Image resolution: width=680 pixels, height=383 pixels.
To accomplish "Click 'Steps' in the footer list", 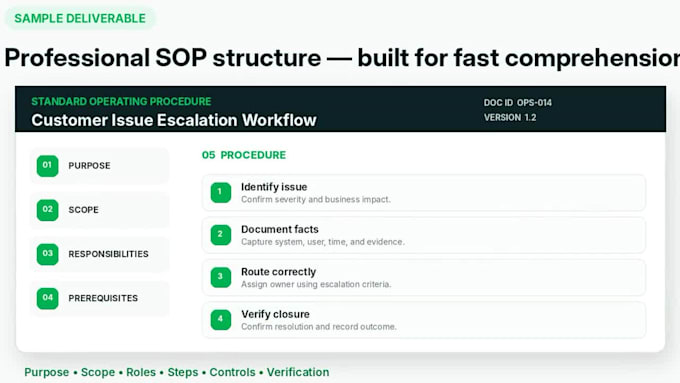I will click(183, 372).
